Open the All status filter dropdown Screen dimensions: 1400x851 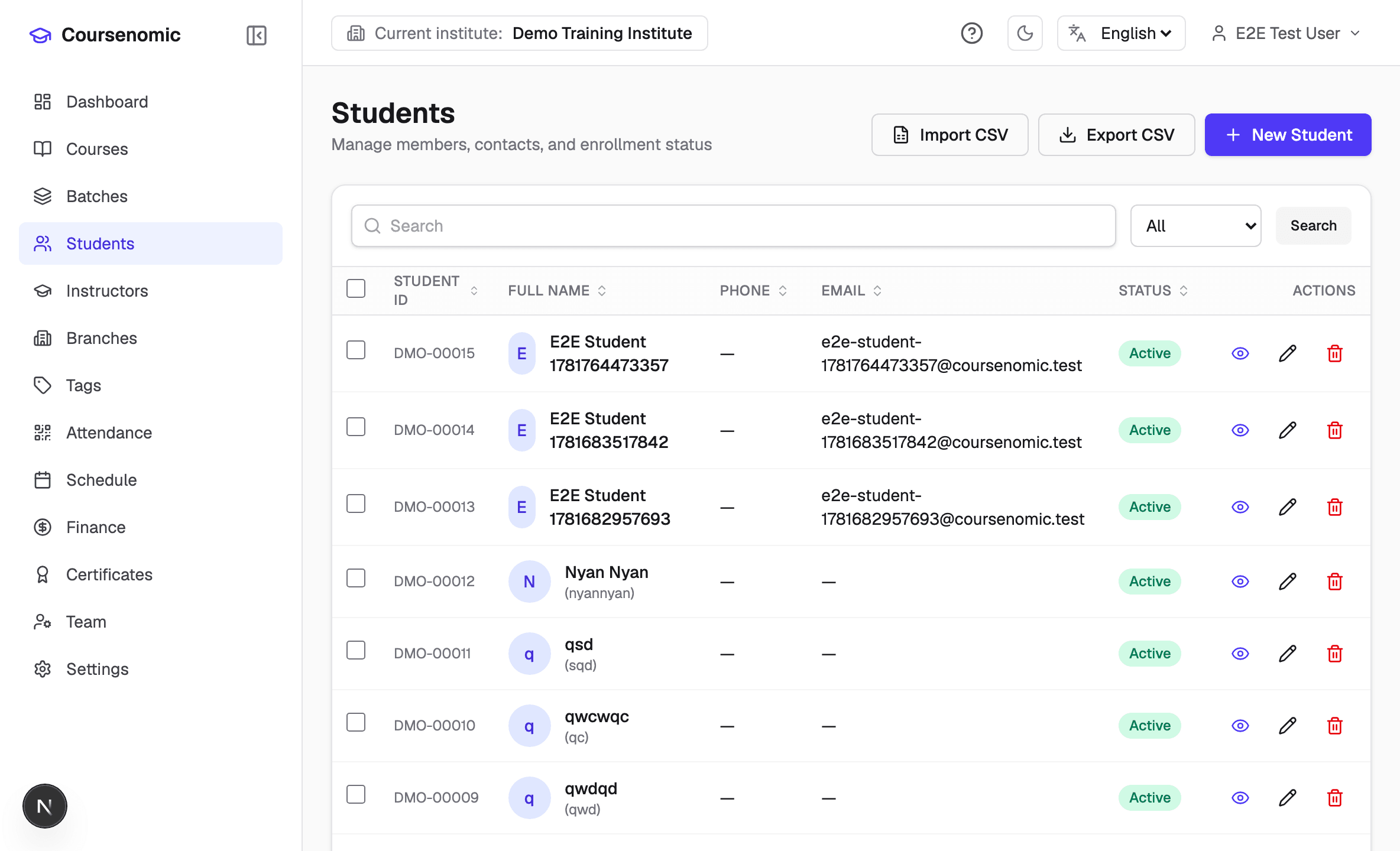point(1195,226)
